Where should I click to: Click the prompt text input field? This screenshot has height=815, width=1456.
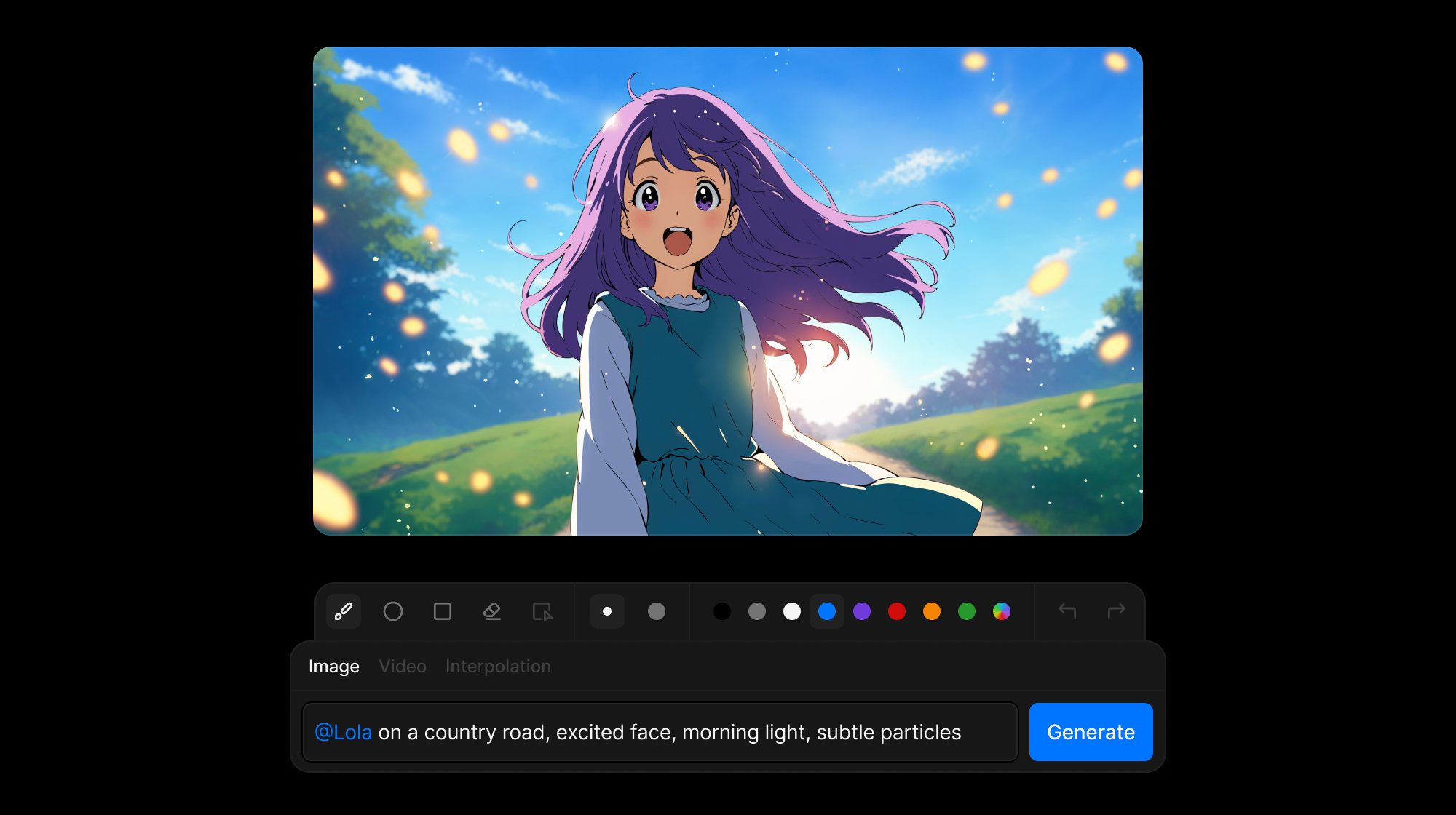click(x=655, y=732)
